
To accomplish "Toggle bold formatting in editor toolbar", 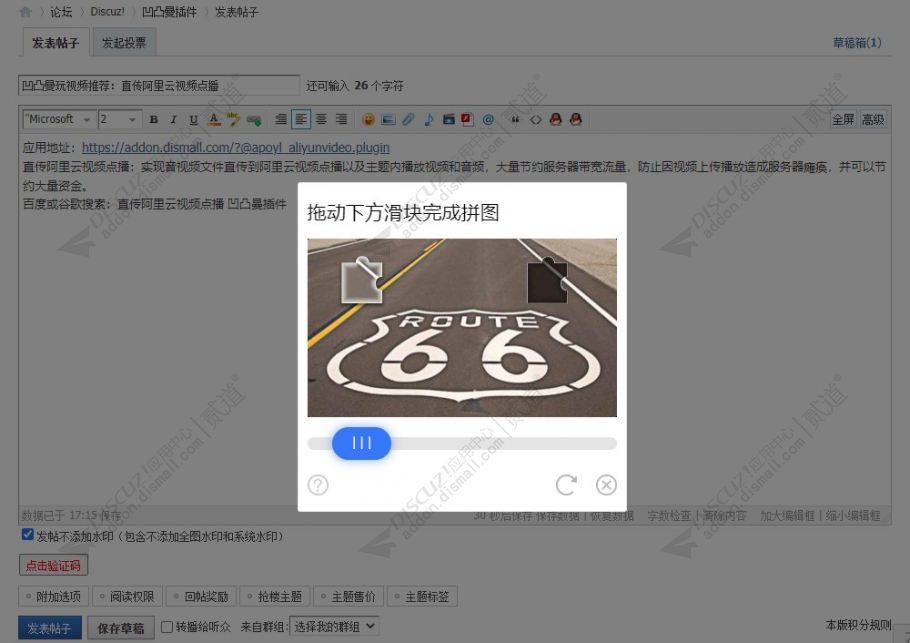I will click(154, 120).
